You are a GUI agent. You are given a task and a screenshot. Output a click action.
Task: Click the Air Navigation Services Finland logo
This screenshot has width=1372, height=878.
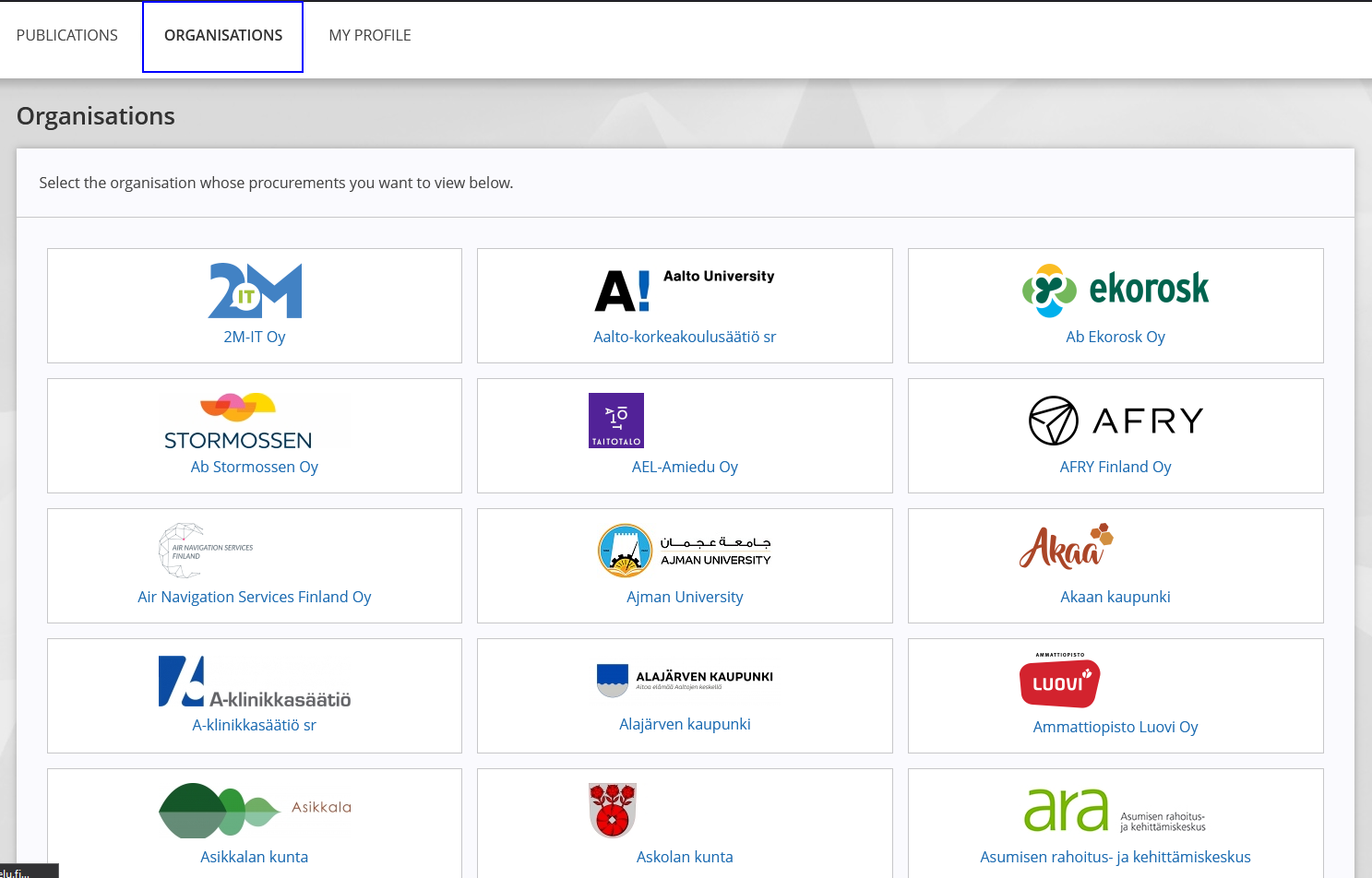tap(206, 551)
